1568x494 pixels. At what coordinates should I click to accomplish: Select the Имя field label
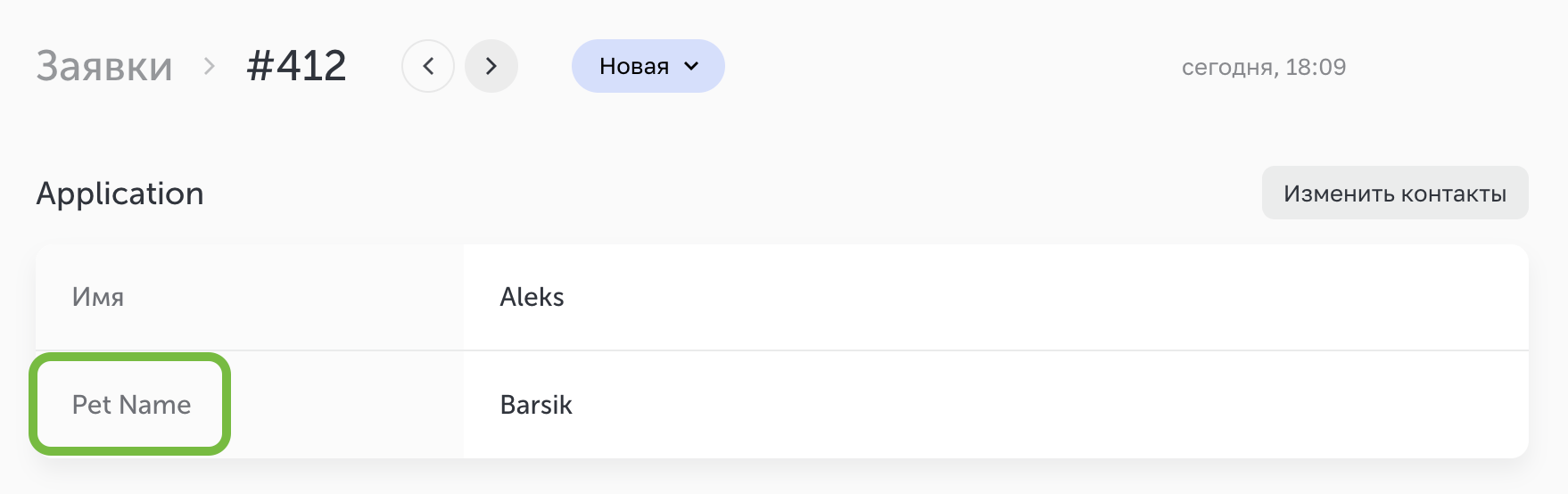pos(98,297)
